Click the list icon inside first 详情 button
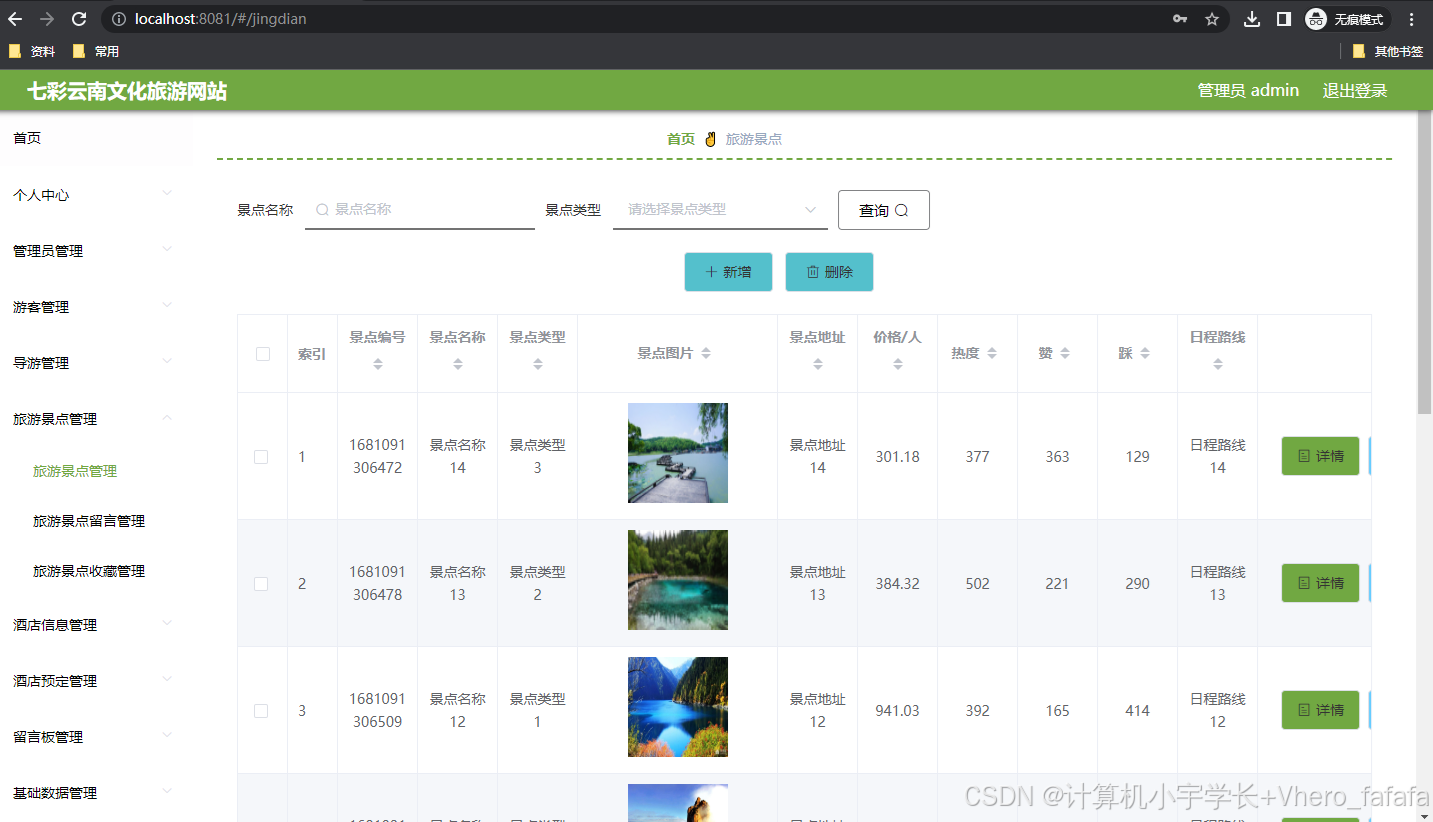The height and width of the screenshot is (822, 1433). point(1306,456)
